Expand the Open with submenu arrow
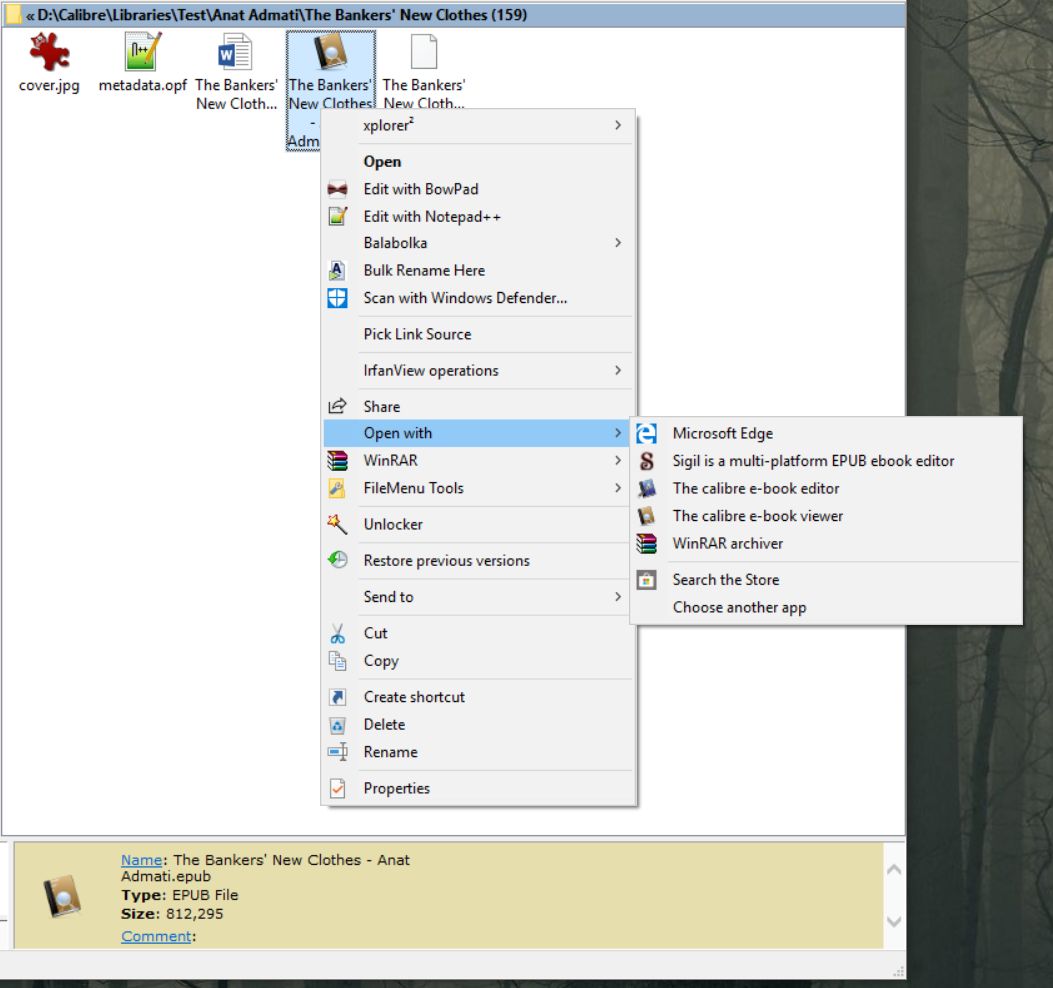 [x=618, y=433]
